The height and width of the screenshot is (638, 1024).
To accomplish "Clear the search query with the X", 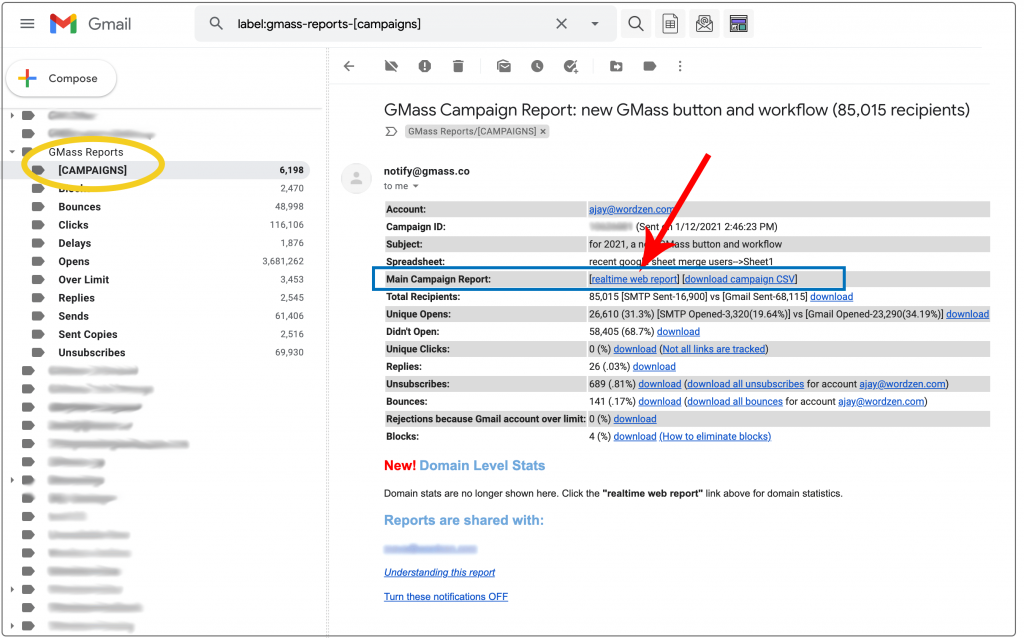I will [561, 22].
